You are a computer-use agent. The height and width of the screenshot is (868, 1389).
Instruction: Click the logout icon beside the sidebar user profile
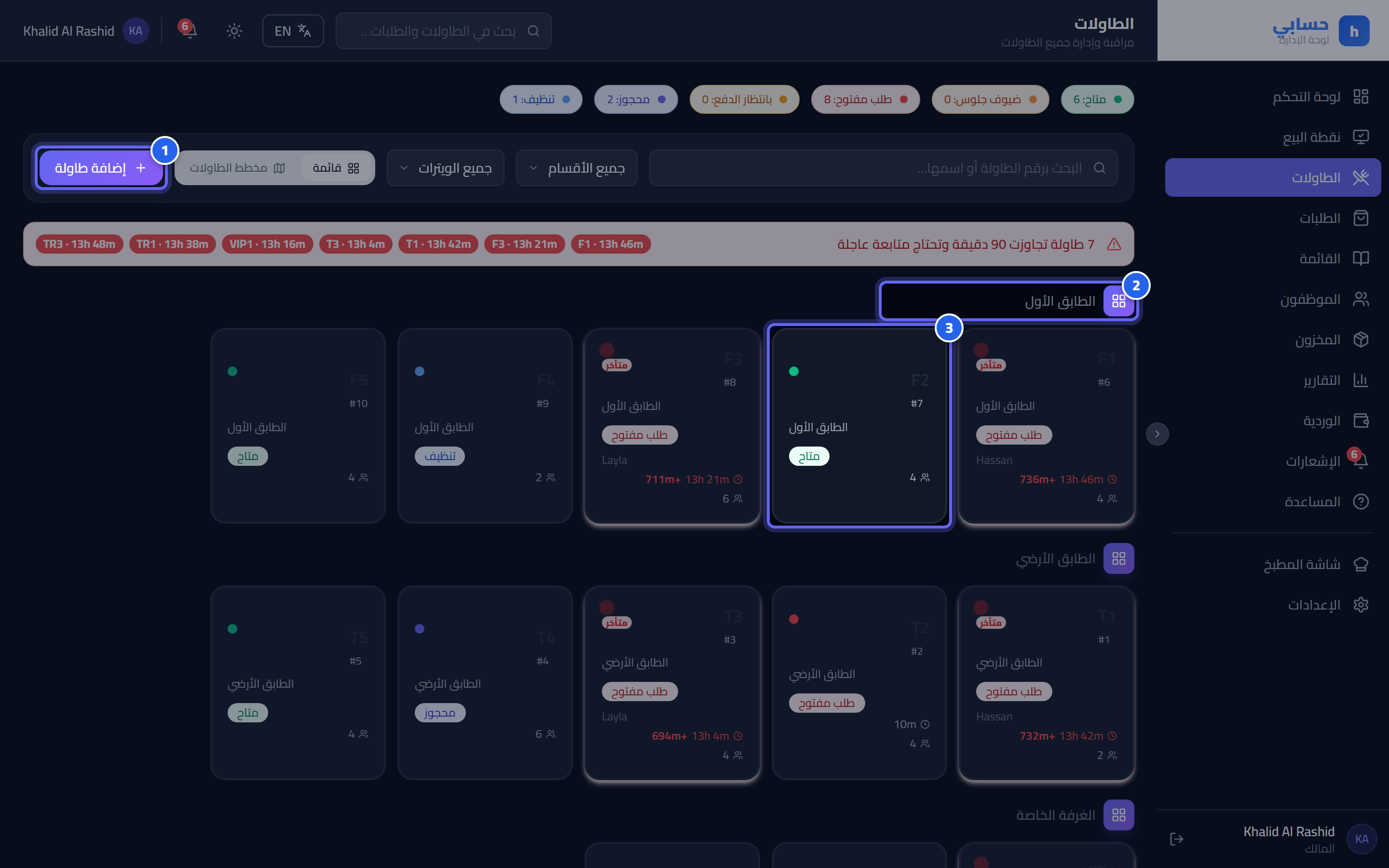click(x=1177, y=839)
